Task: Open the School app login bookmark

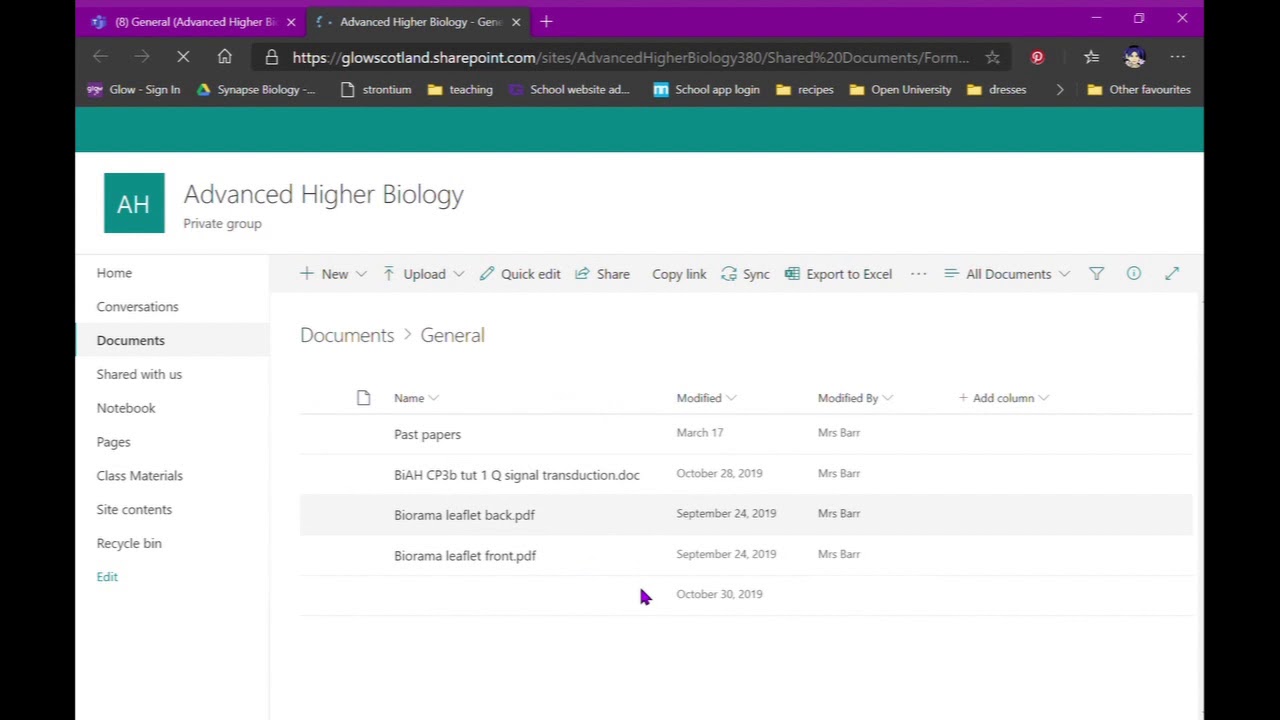Action: pyautogui.click(x=706, y=89)
